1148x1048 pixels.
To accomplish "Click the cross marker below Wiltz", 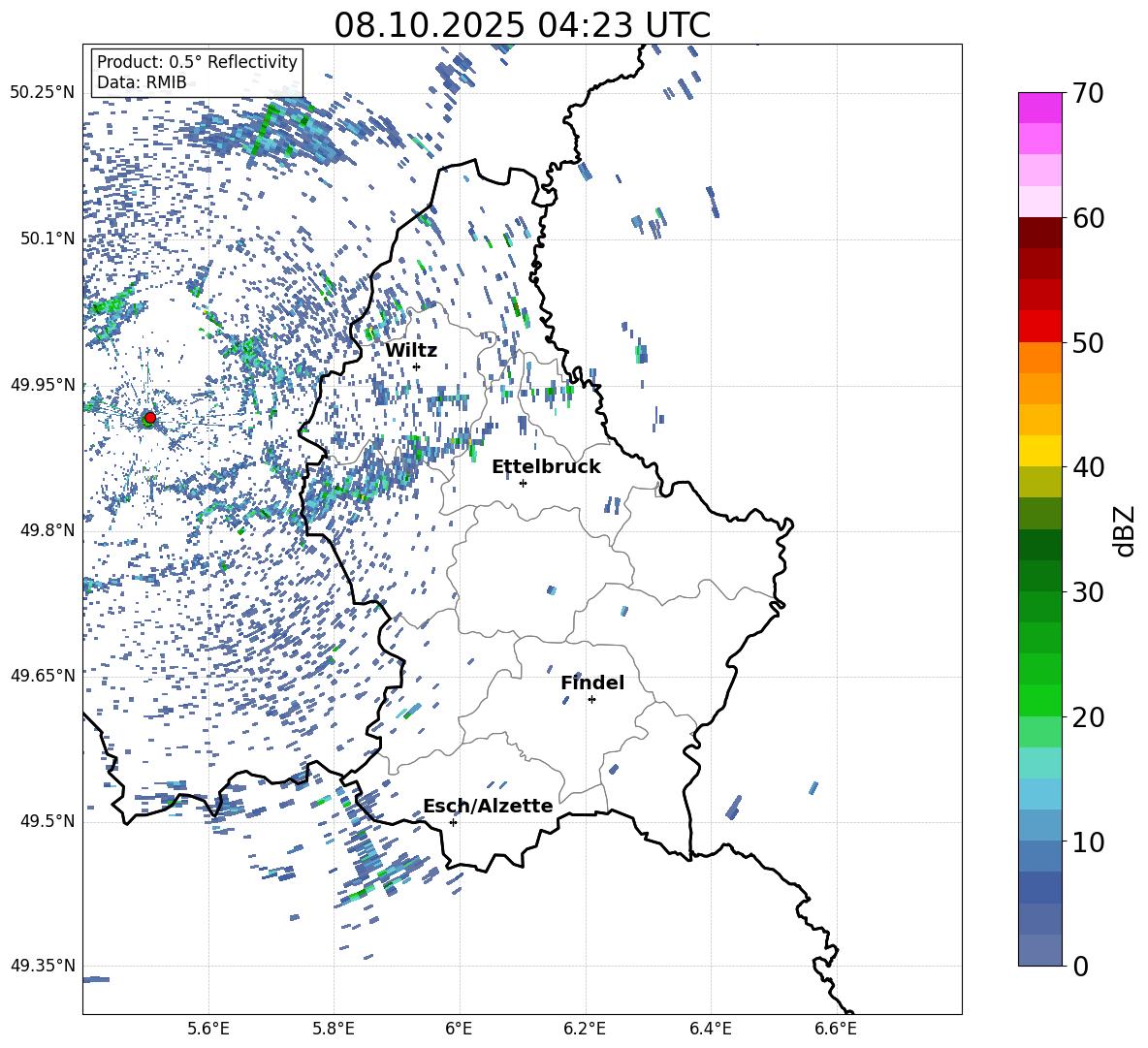I will point(416,366).
